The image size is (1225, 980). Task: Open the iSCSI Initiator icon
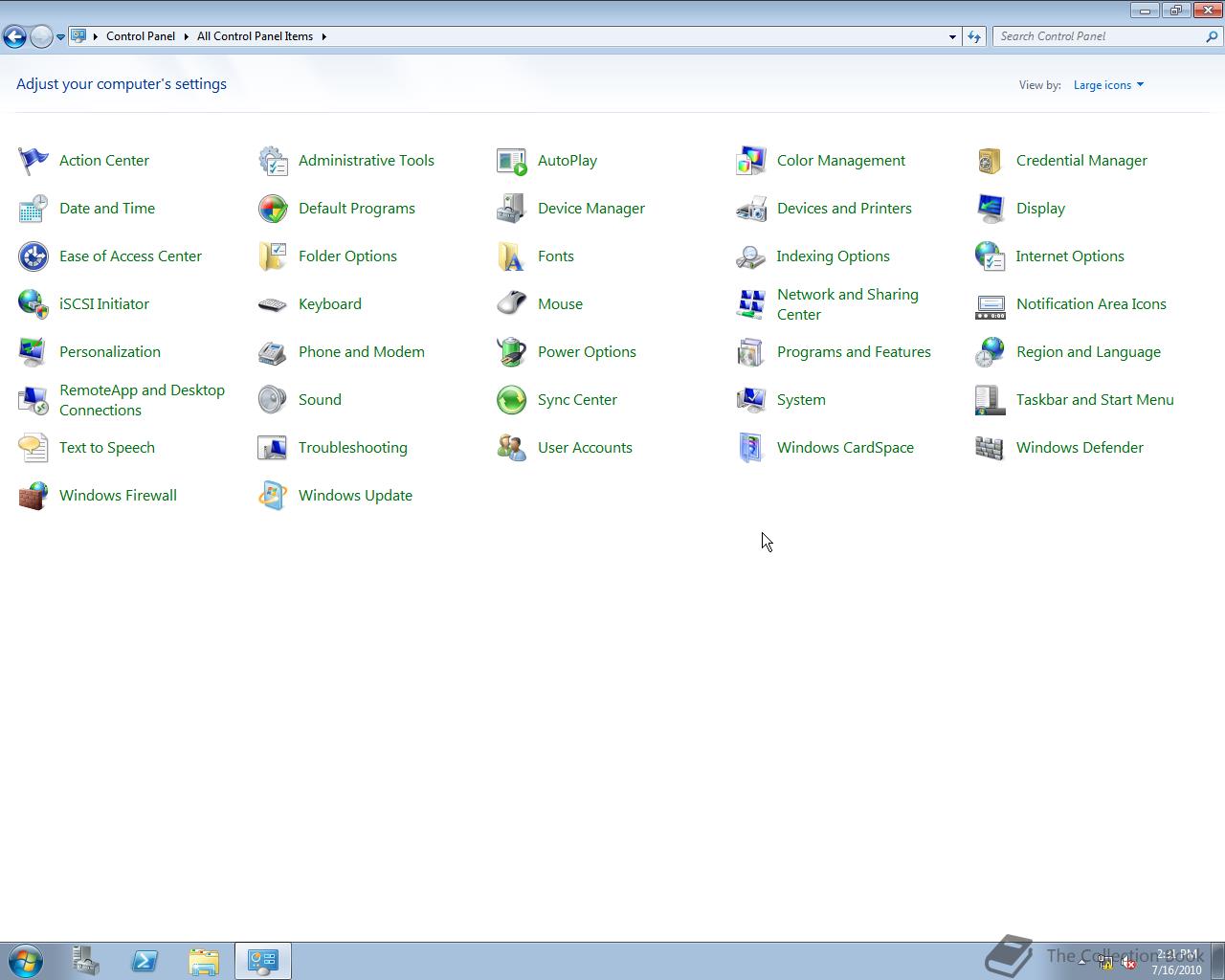(33, 304)
